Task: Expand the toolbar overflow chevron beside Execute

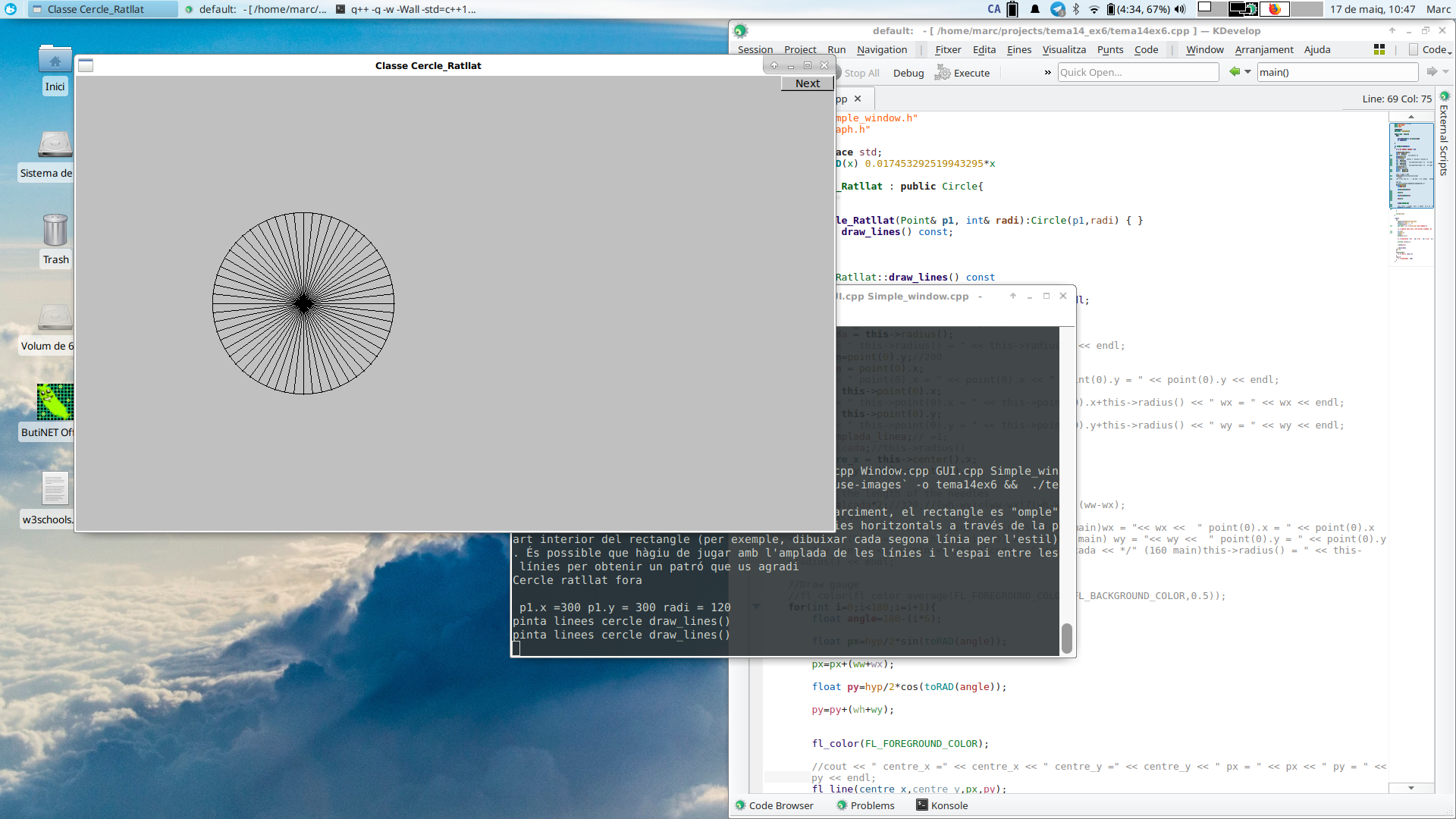Action: 1047,73
